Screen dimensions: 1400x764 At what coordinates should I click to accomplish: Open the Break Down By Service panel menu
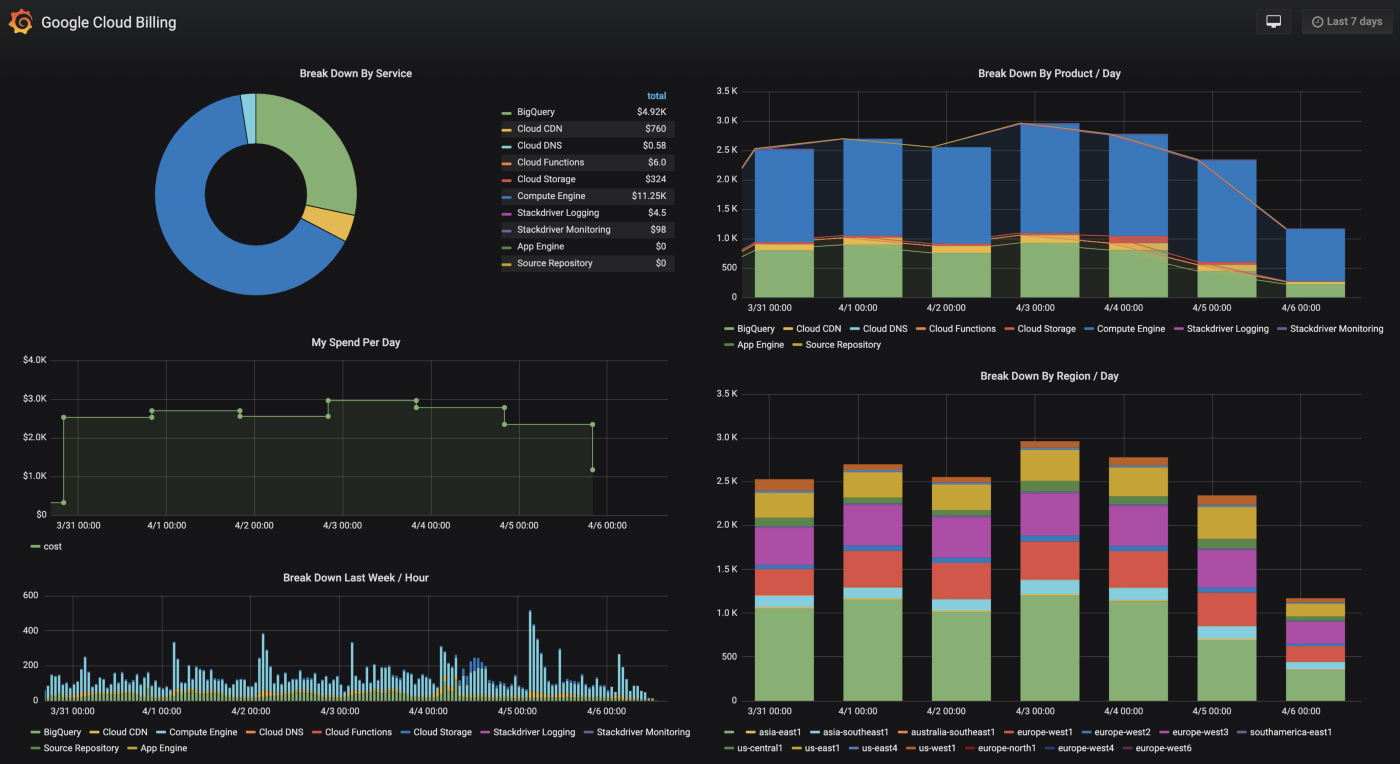tap(356, 72)
